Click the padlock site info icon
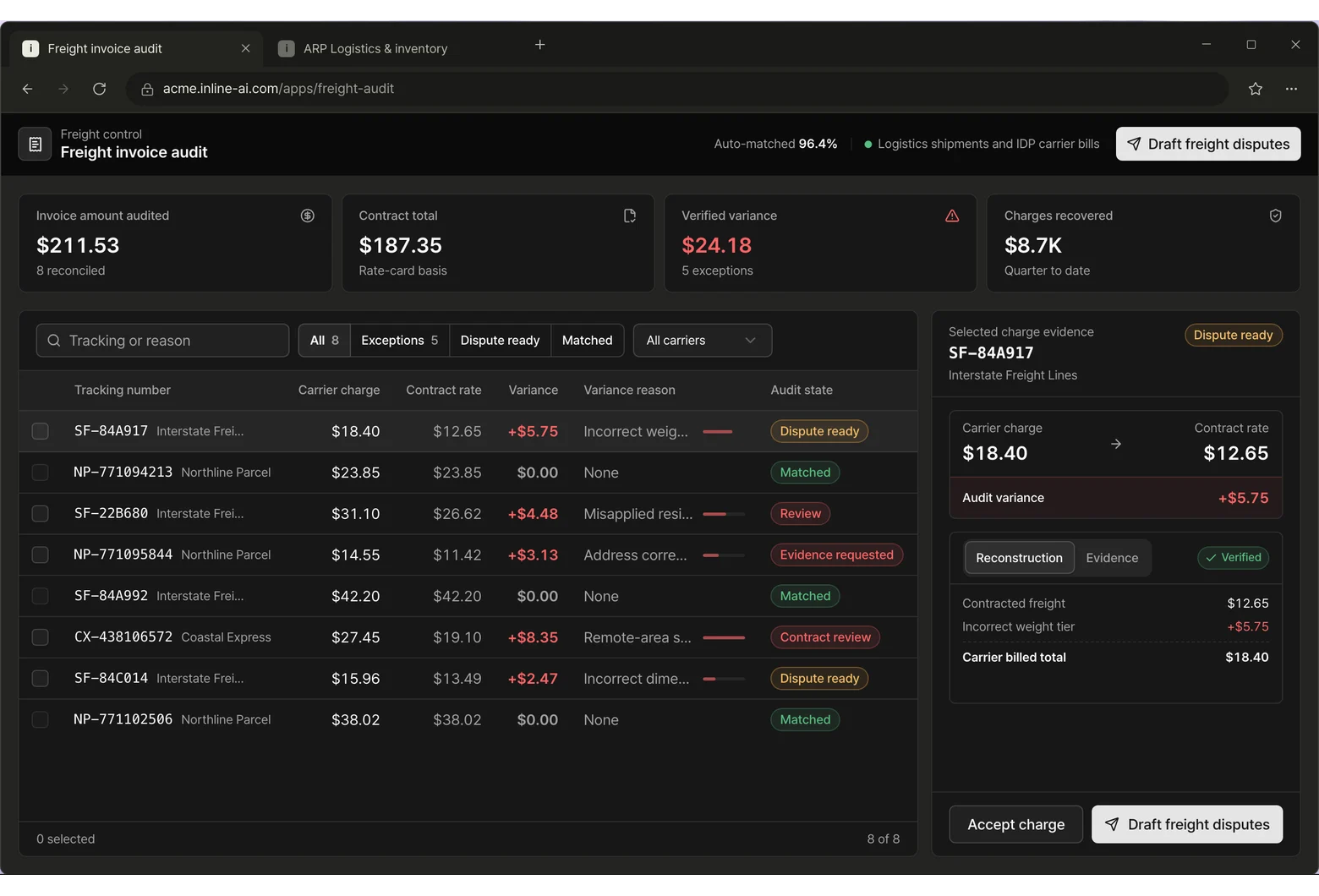The width and height of the screenshot is (1319, 896). pyautogui.click(x=147, y=89)
